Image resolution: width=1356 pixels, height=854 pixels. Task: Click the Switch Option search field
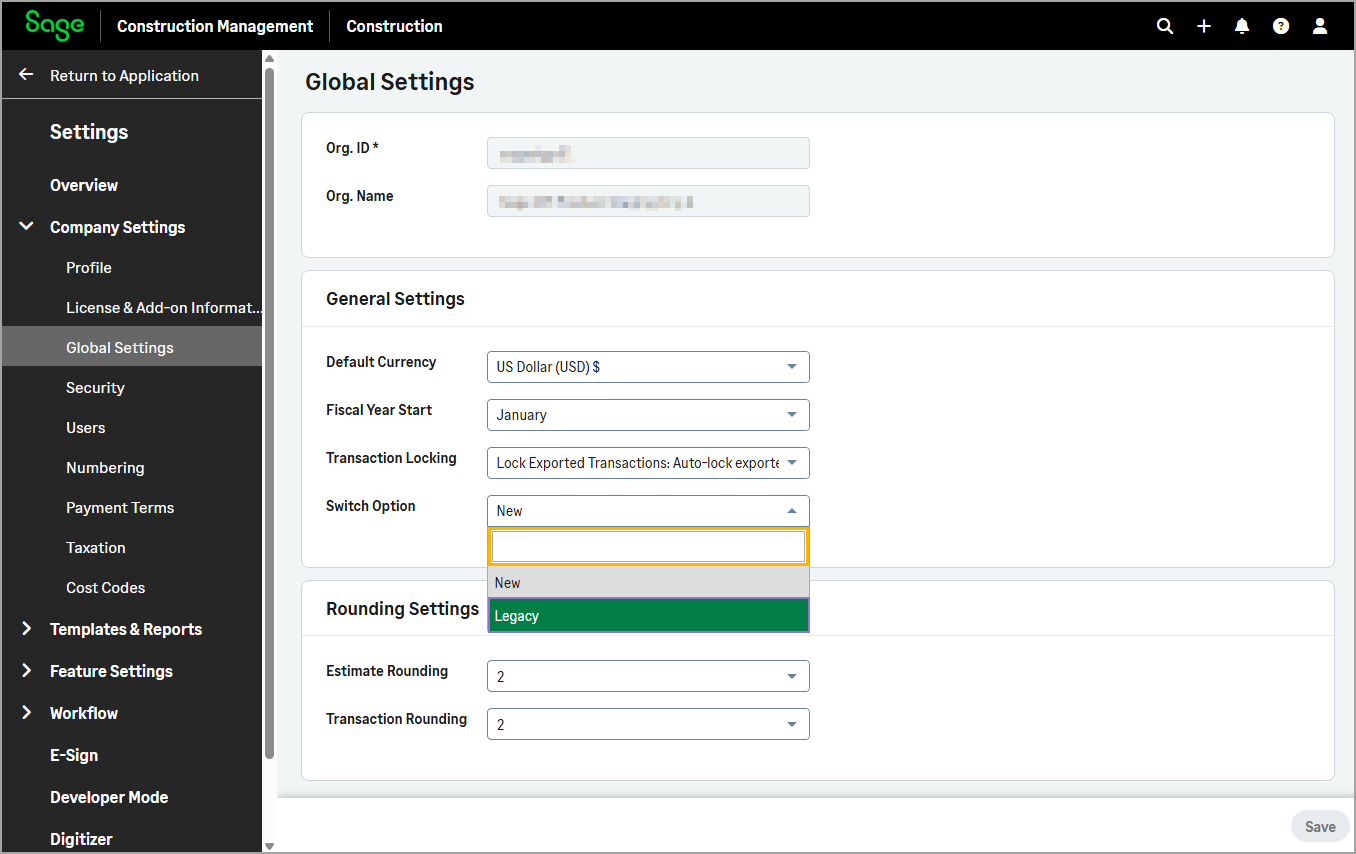648,547
